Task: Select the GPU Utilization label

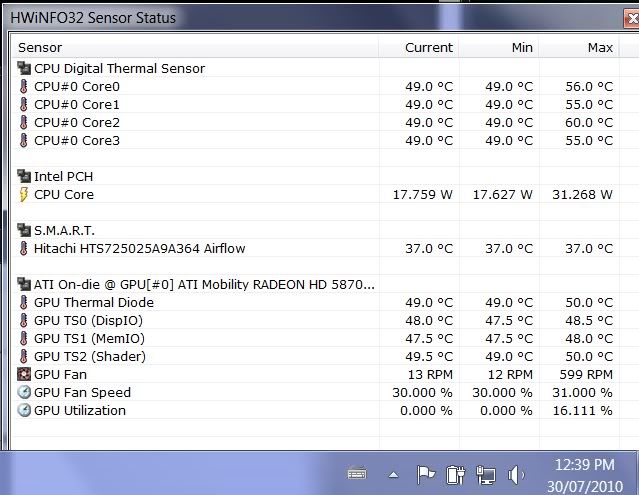Action: (80, 410)
